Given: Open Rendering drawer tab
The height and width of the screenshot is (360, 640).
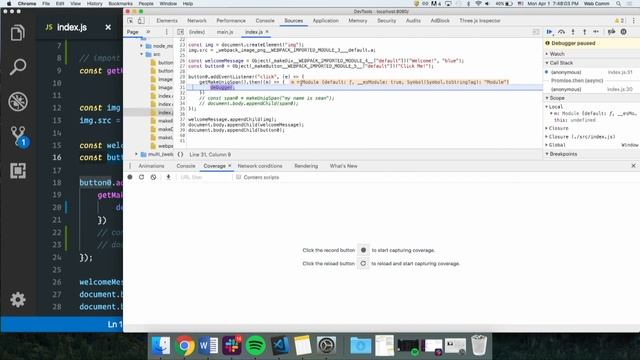Looking at the screenshot, I should (x=306, y=166).
